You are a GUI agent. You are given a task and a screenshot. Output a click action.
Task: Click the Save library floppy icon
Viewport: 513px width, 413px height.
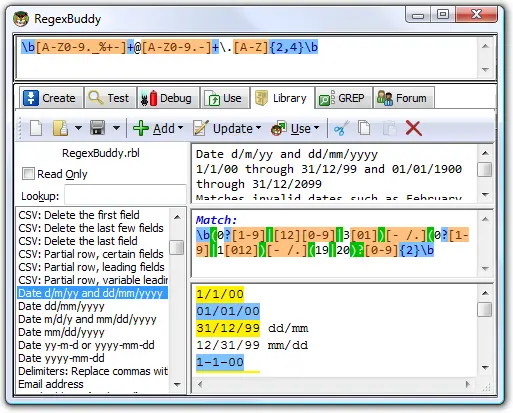pos(97,128)
